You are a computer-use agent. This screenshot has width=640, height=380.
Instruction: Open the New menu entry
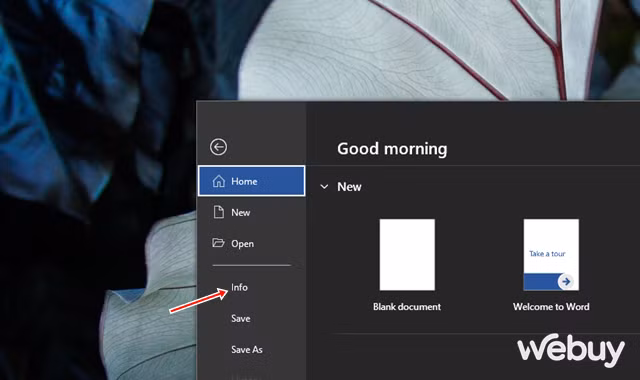pyautogui.click(x=251, y=212)
